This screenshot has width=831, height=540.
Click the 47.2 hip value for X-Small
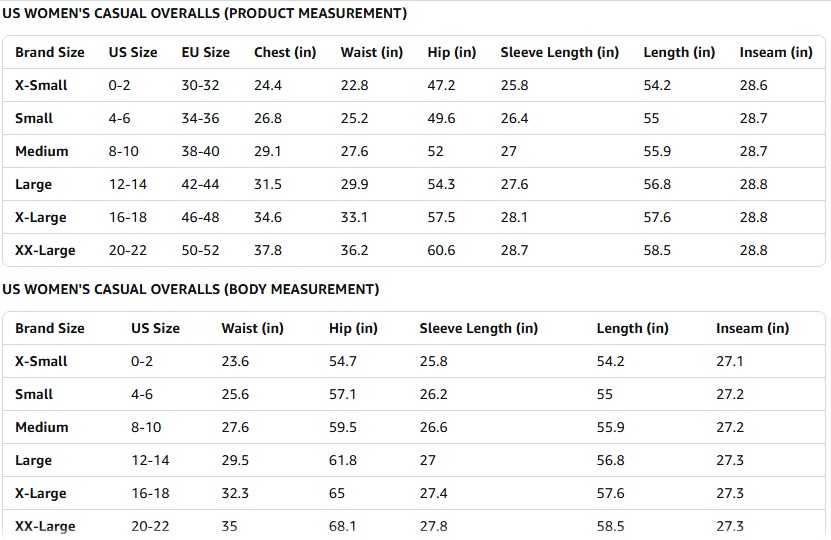[441, 85]
